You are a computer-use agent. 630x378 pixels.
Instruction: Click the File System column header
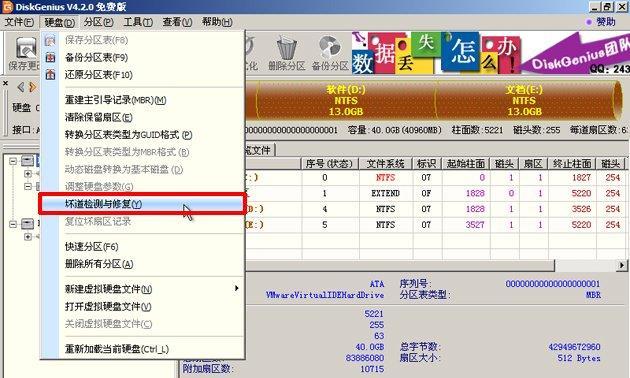[x=386, y=163]
